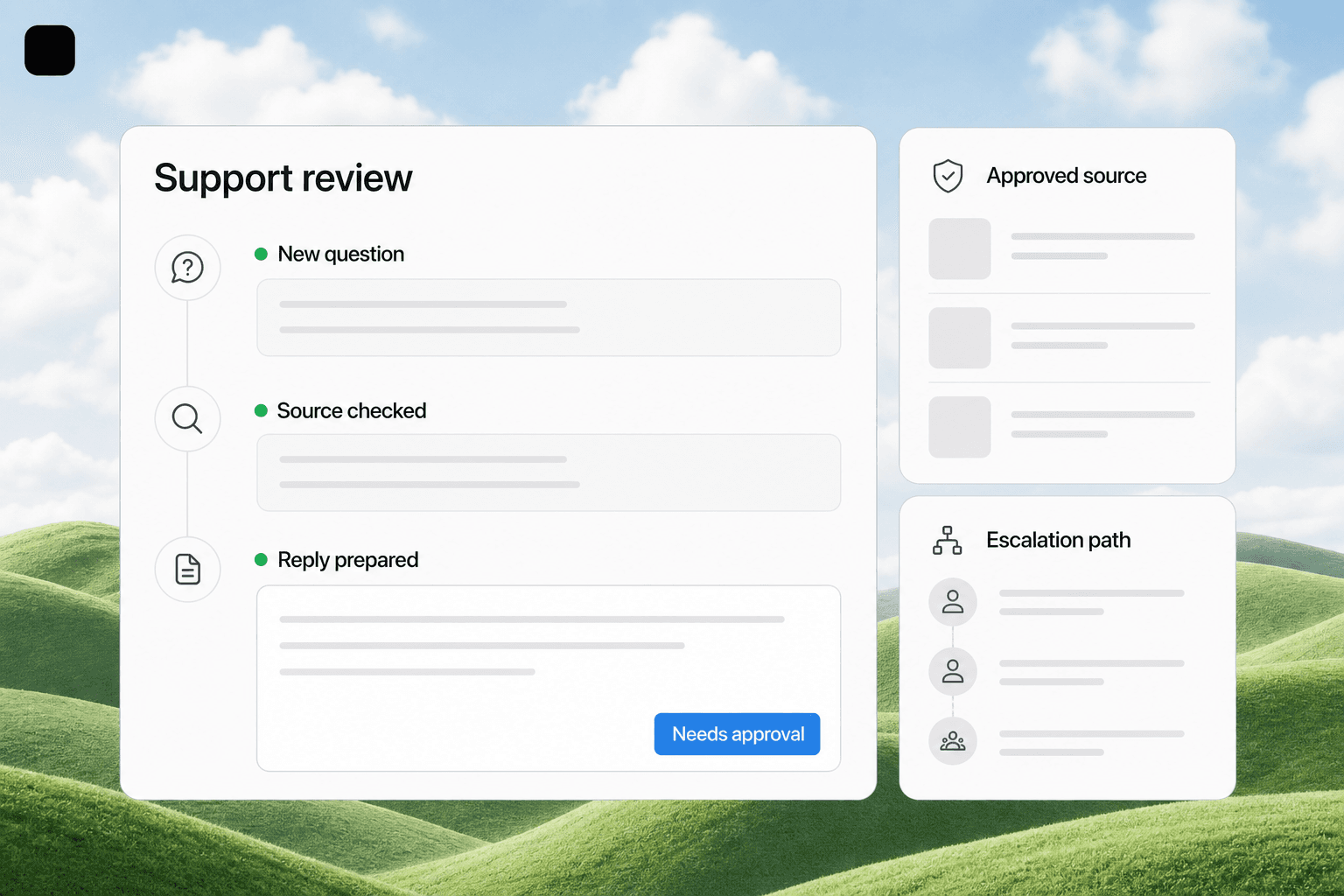
Task: Click the green dot beside New question
Action: click(261, 254)
